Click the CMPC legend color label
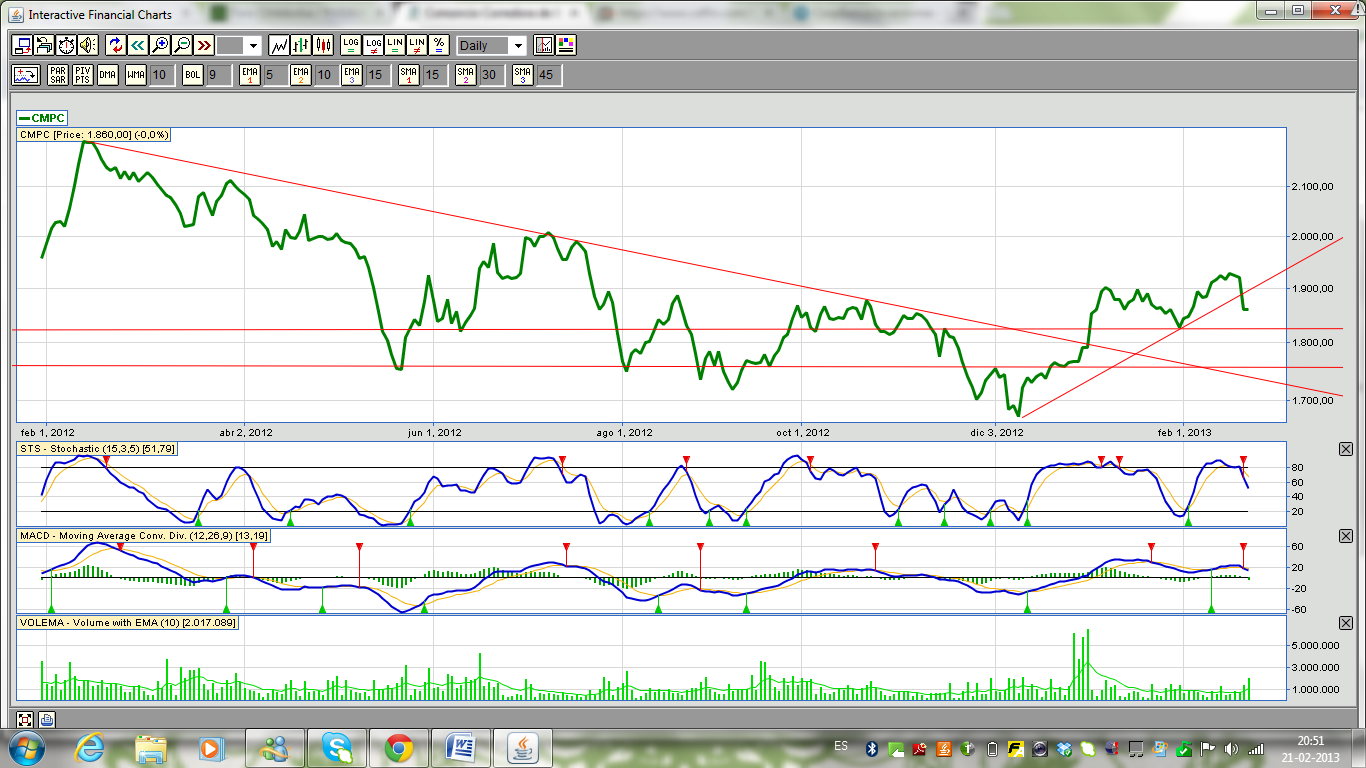Screen dimensions: 1366x768 (42, 118)
